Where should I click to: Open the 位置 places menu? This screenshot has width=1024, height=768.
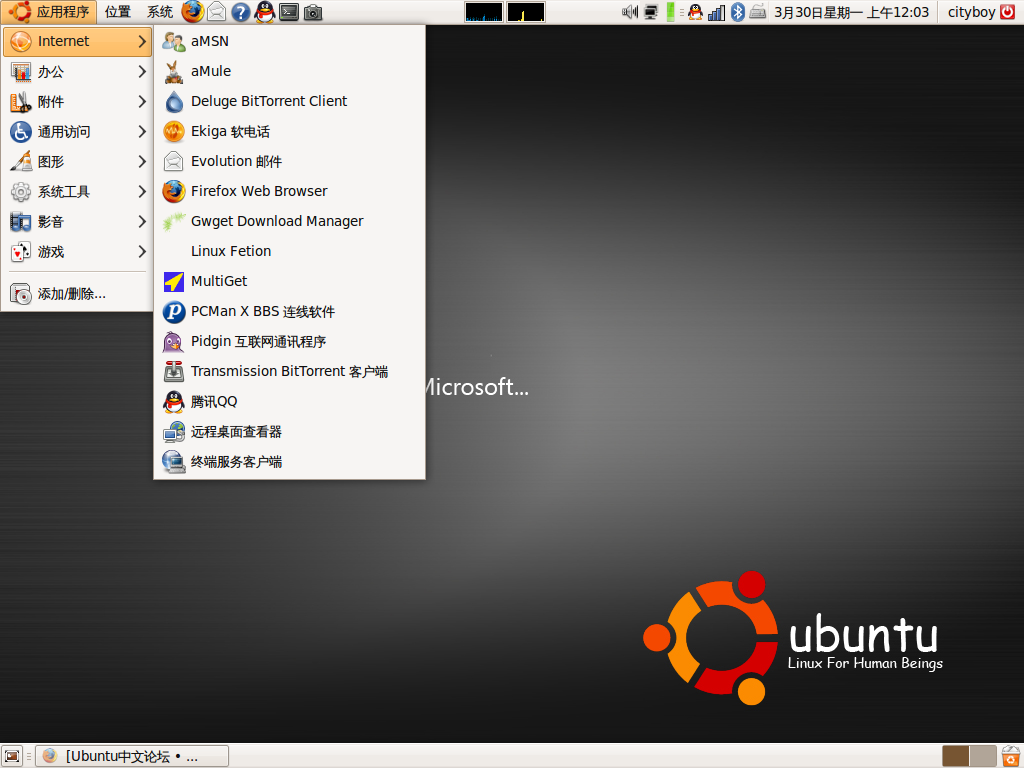pyautogui.click(x=118, y=12)
